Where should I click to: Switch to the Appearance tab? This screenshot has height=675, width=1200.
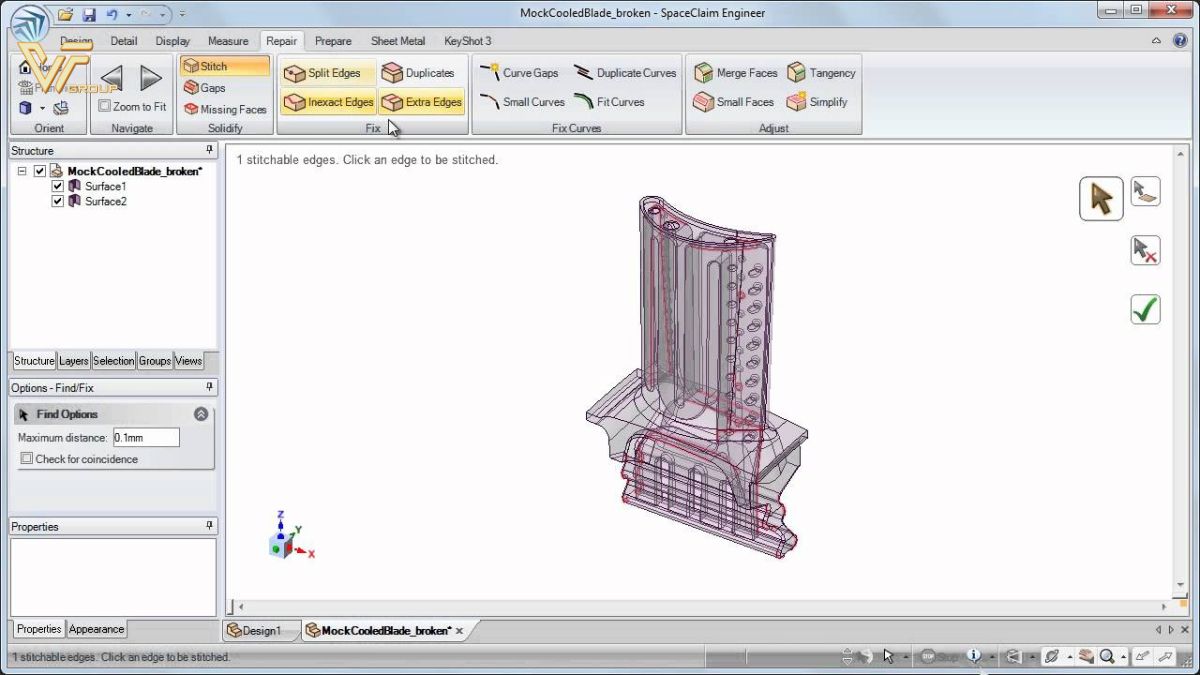pyautogui.click(x=97, y=629)
